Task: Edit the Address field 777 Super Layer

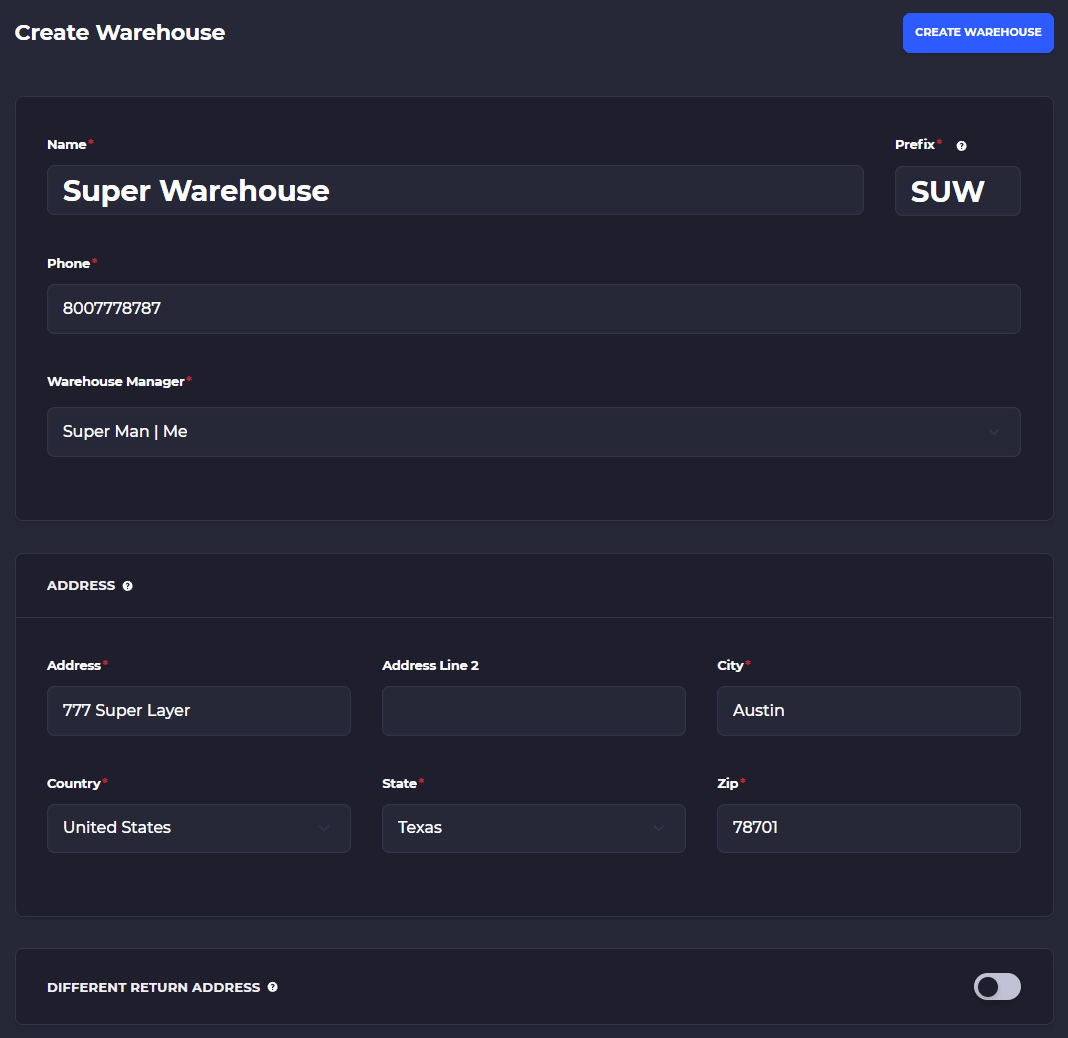Action: coord(198,710)
